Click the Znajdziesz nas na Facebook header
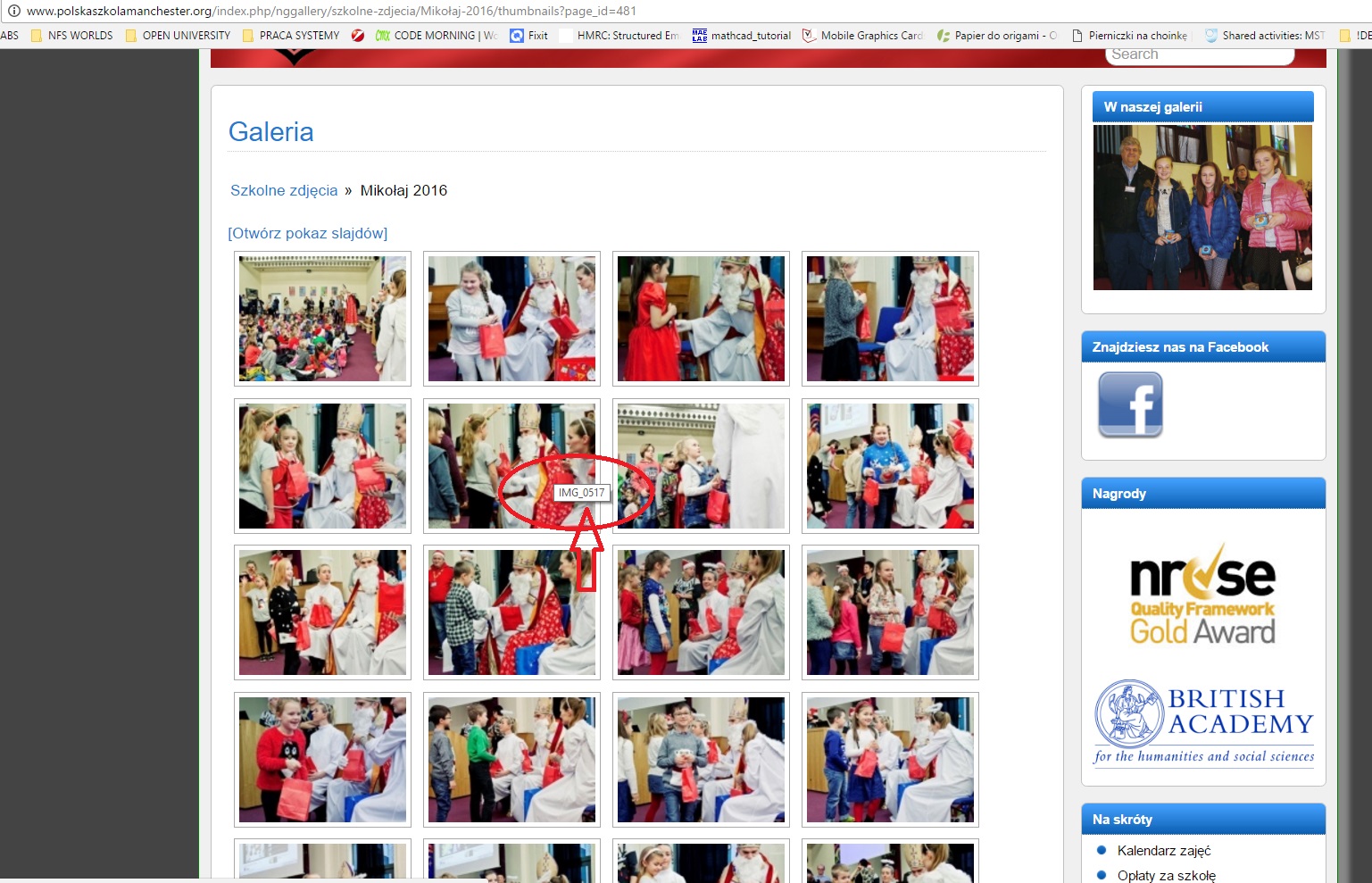The image size is (1372, 883). [x=1203, y=347]
